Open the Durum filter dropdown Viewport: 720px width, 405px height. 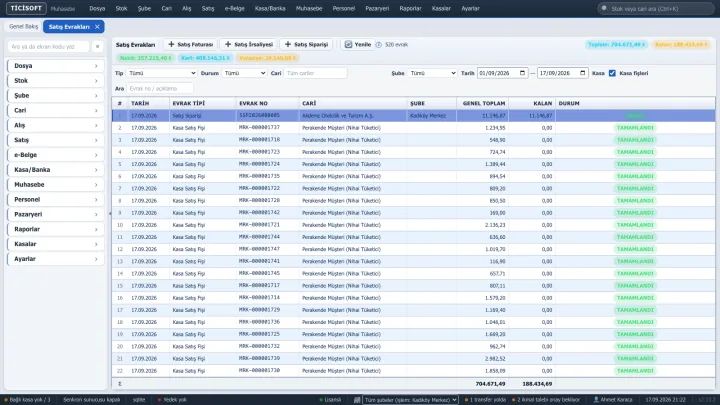tap(244, 73)
